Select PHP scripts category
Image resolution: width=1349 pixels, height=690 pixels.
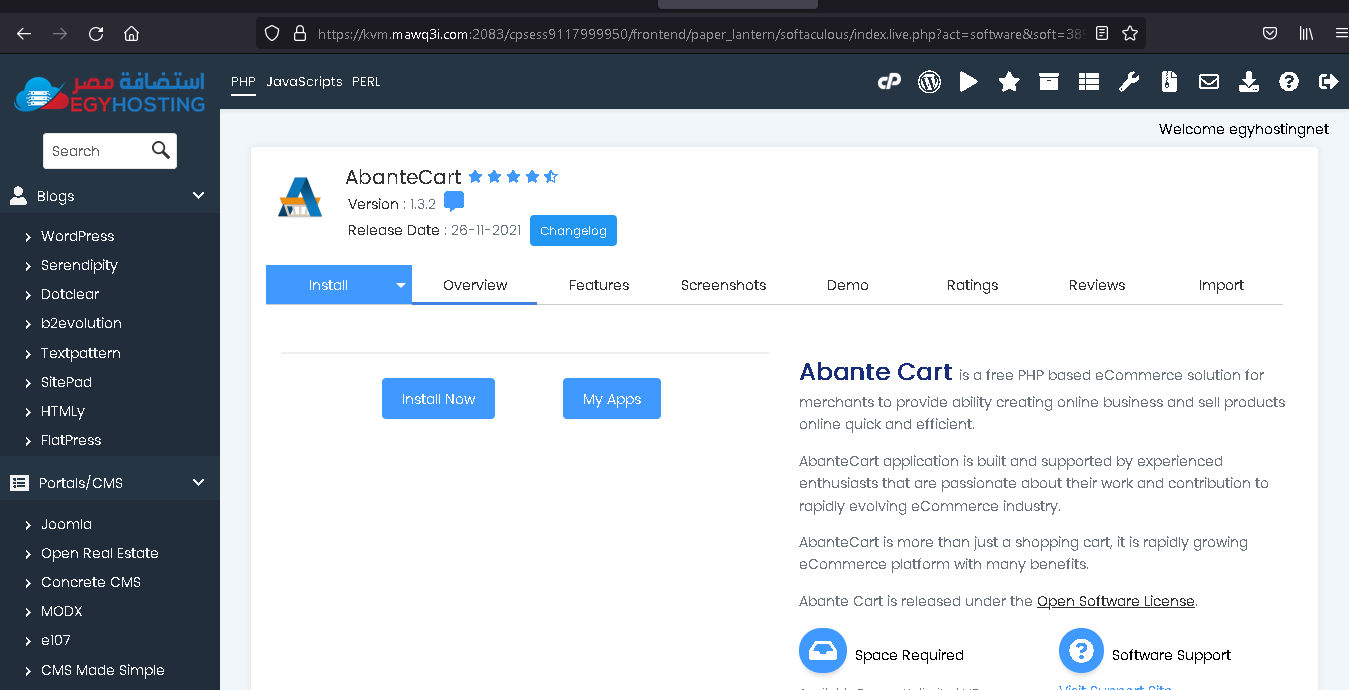(x=243, y=82)
